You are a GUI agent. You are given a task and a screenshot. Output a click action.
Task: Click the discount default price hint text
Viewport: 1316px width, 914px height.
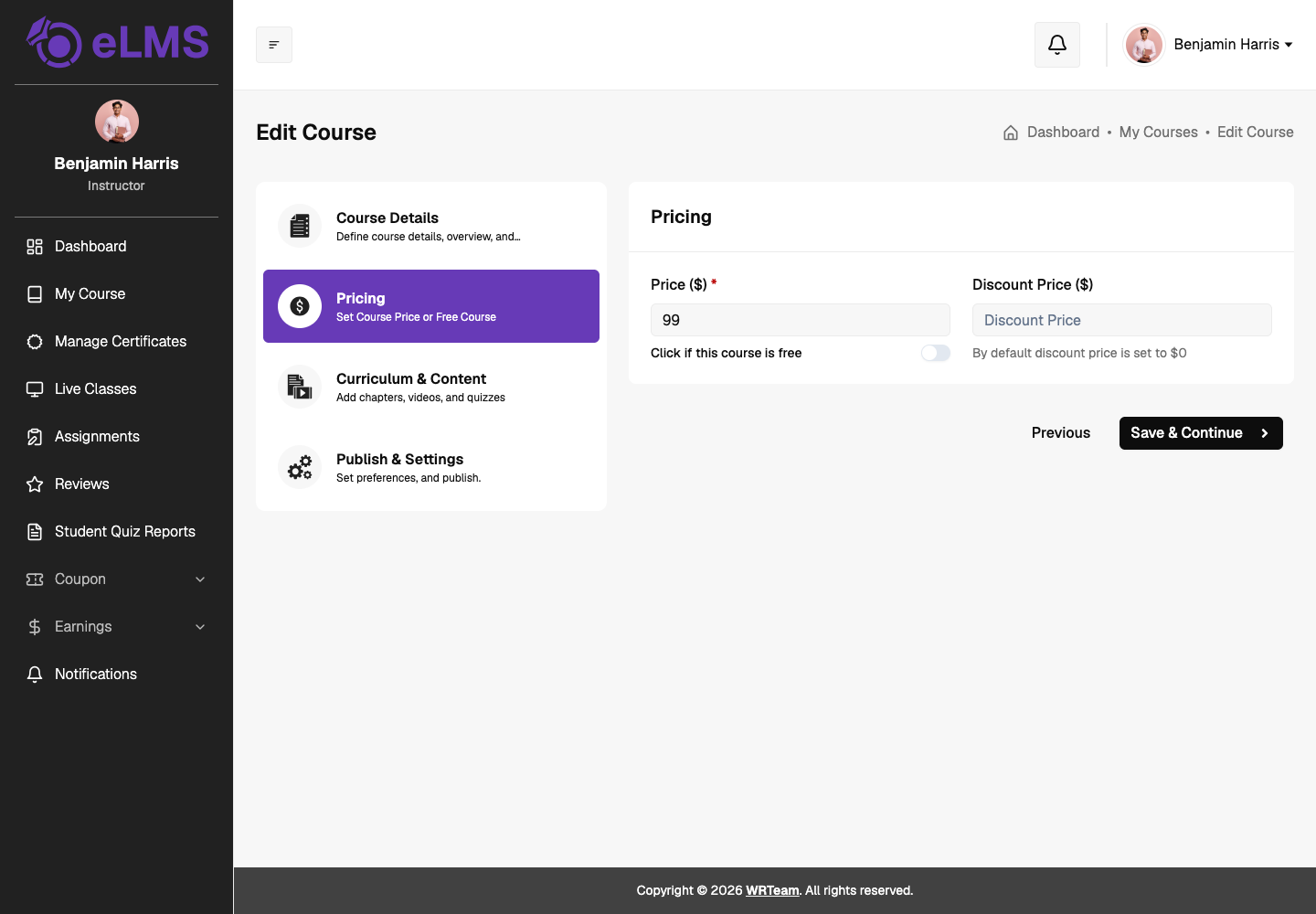click(x=1079, y=353)
